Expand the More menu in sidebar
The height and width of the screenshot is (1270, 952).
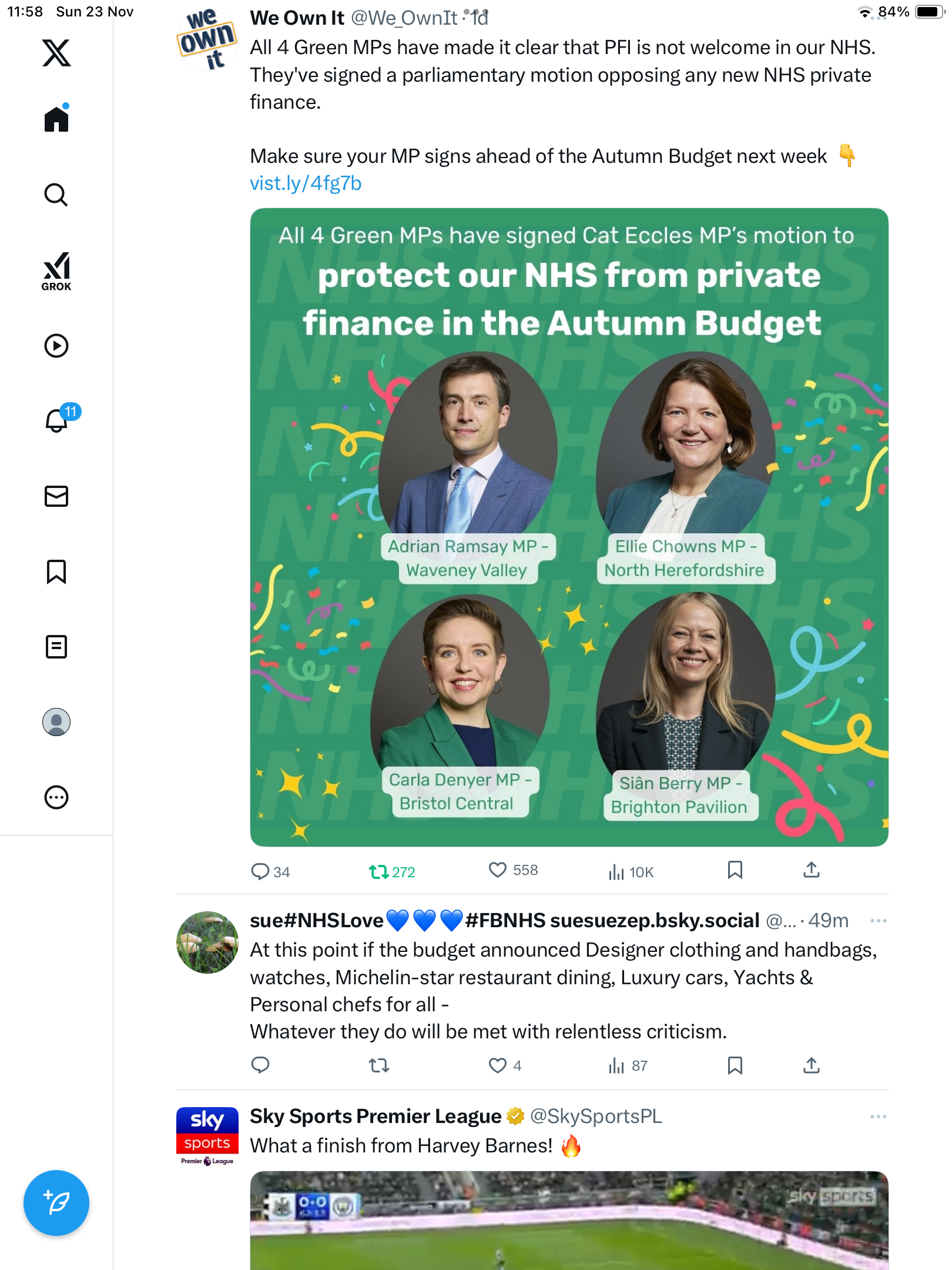coord(56,797)
